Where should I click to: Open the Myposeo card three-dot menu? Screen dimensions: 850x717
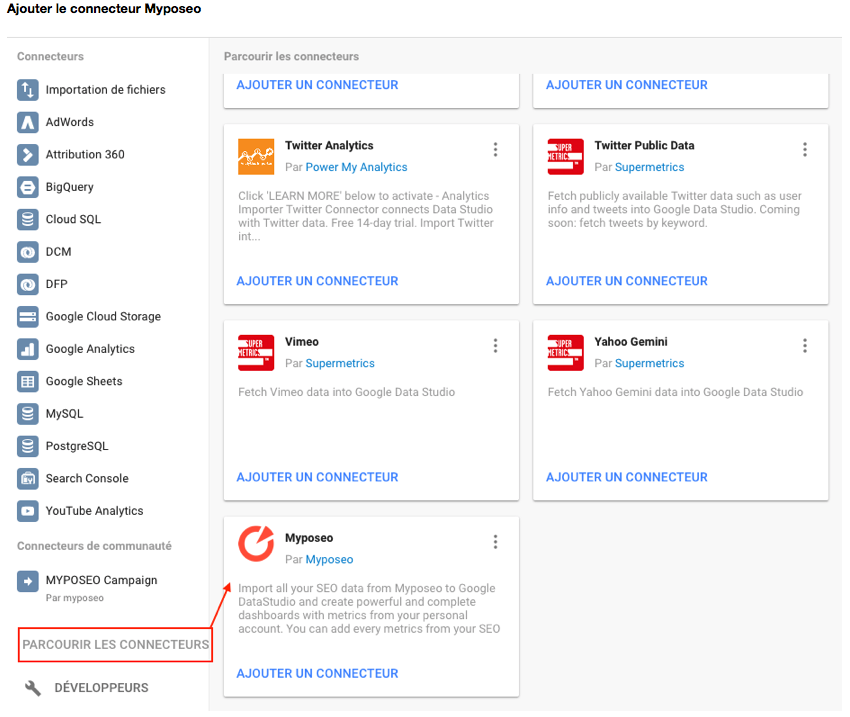(x=495, y=542)
